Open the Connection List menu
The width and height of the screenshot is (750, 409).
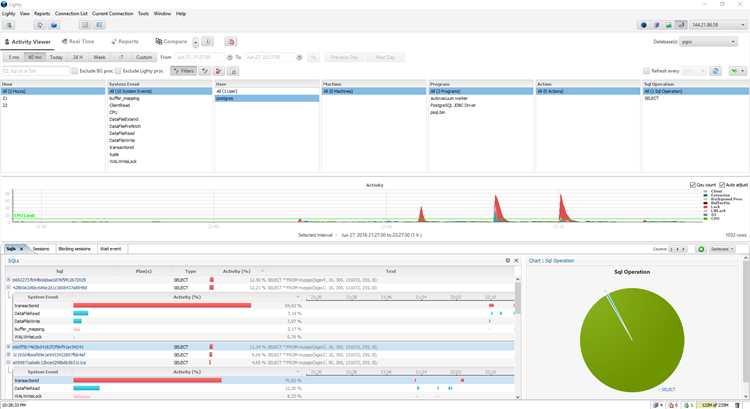pyautogui.click(x=71, y=13)
